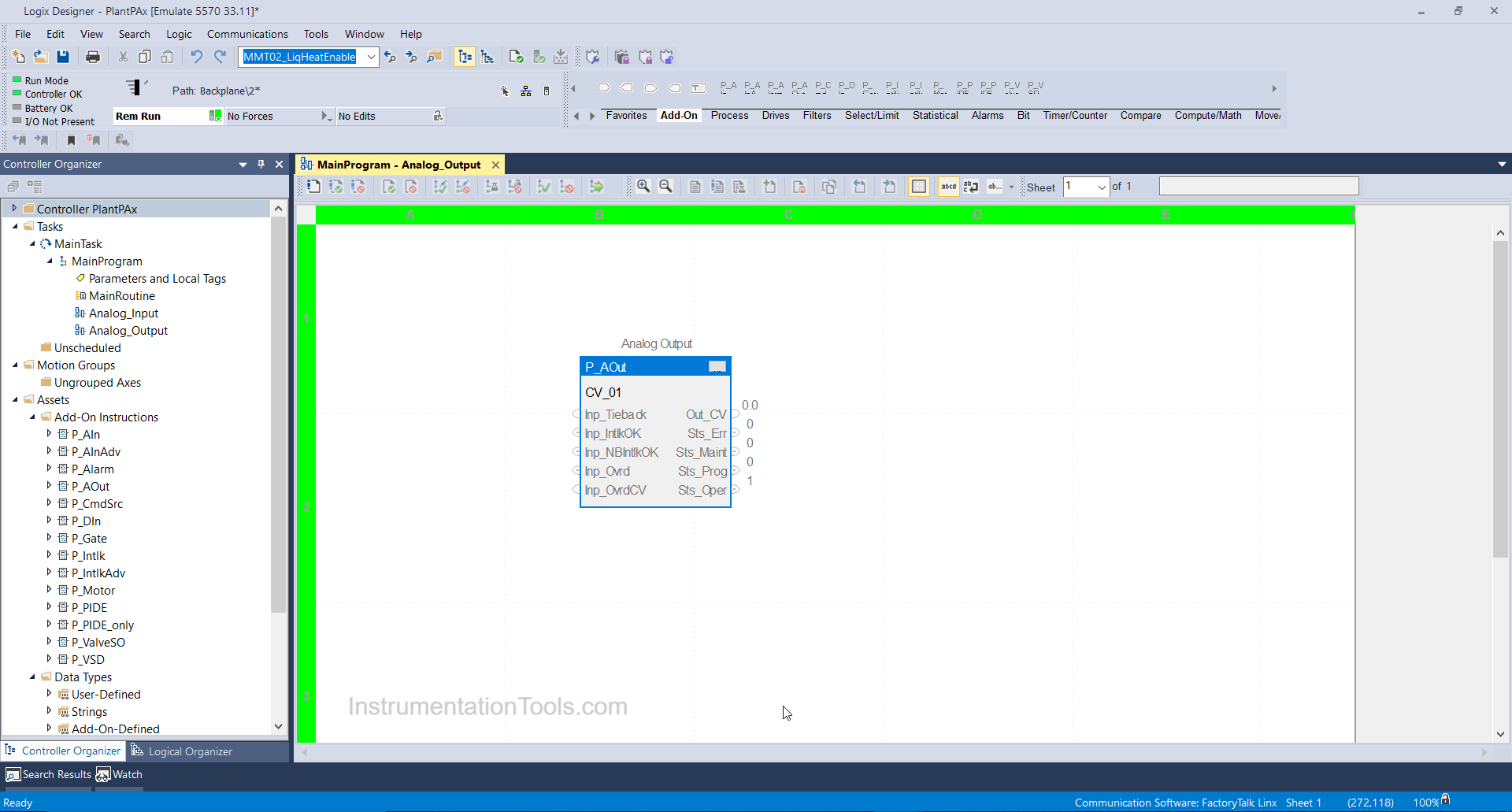Click the Find Previous icon
Image resolution: width=1512 pixels, height=812 pixels.
[390, 57]
